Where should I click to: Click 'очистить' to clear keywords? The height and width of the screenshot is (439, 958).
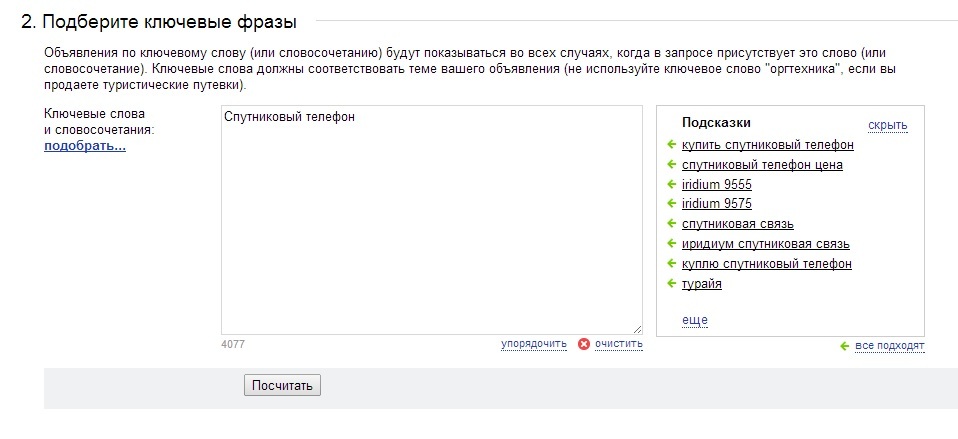(619, 344)
